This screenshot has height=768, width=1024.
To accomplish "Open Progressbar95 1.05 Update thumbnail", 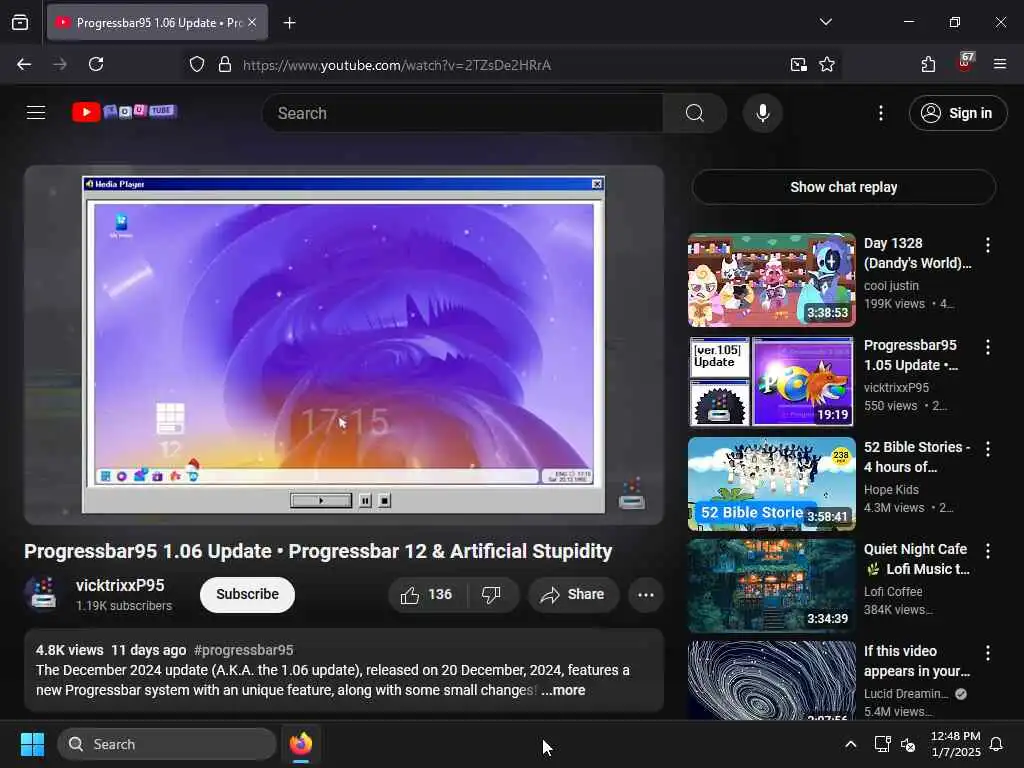I will click(x=771, y=381).
